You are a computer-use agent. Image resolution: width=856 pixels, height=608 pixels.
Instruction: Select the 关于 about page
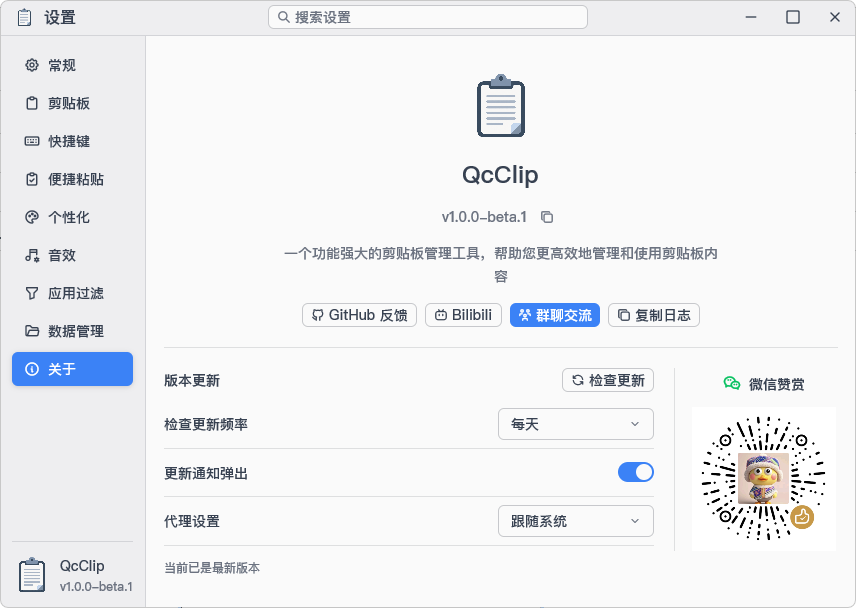click(x=72, y=369)
